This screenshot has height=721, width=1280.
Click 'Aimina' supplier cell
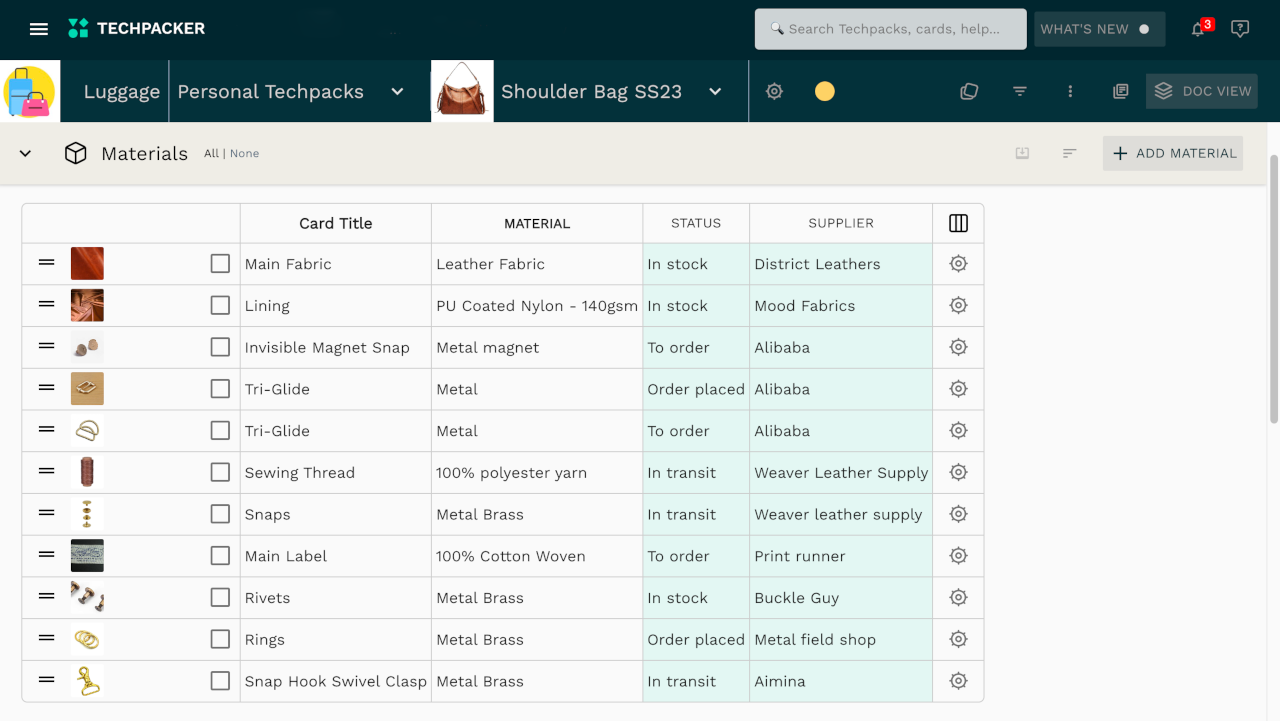841,681
